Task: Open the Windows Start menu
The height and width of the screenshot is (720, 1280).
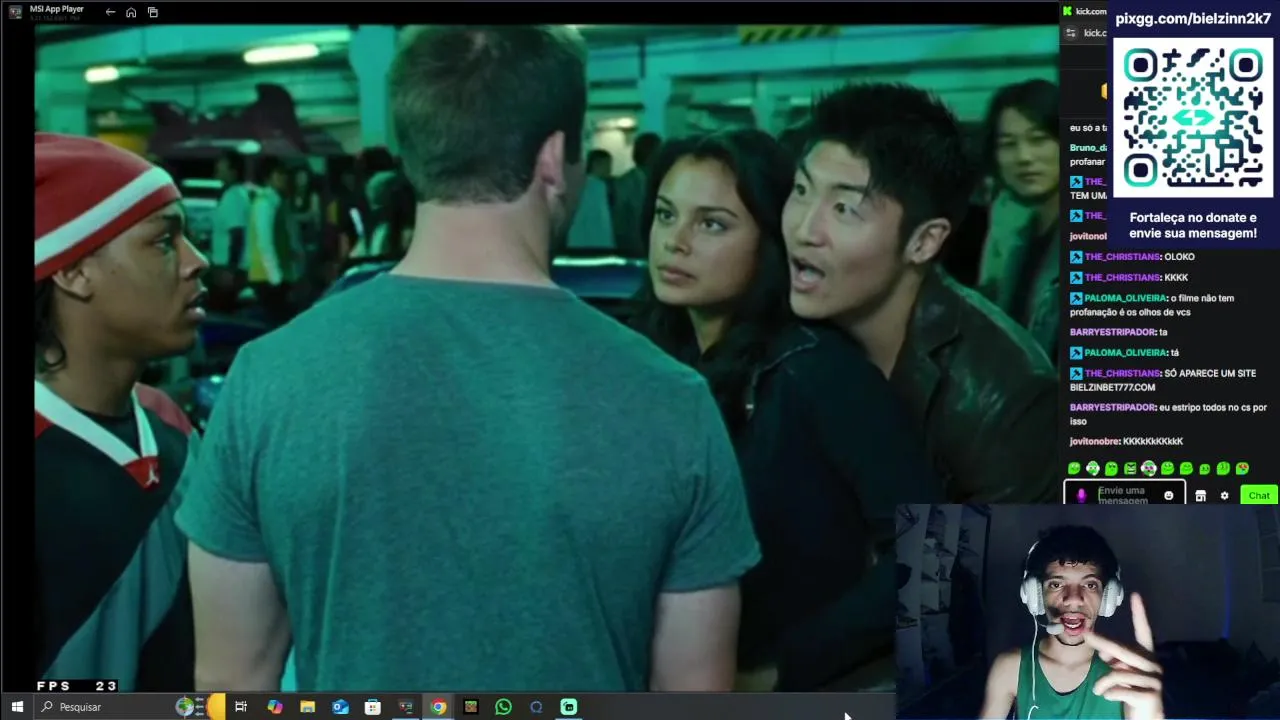Action: click(x=17, y=707)
